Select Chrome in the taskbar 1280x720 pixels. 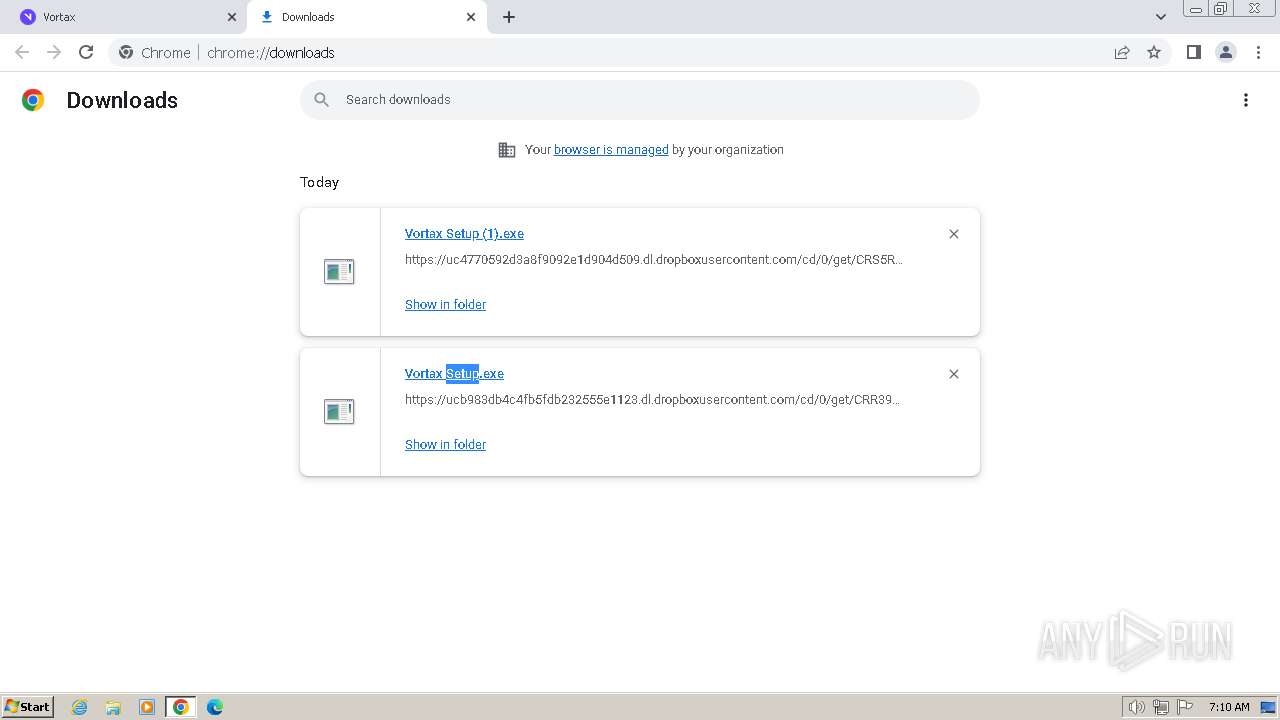pos(181,707)
